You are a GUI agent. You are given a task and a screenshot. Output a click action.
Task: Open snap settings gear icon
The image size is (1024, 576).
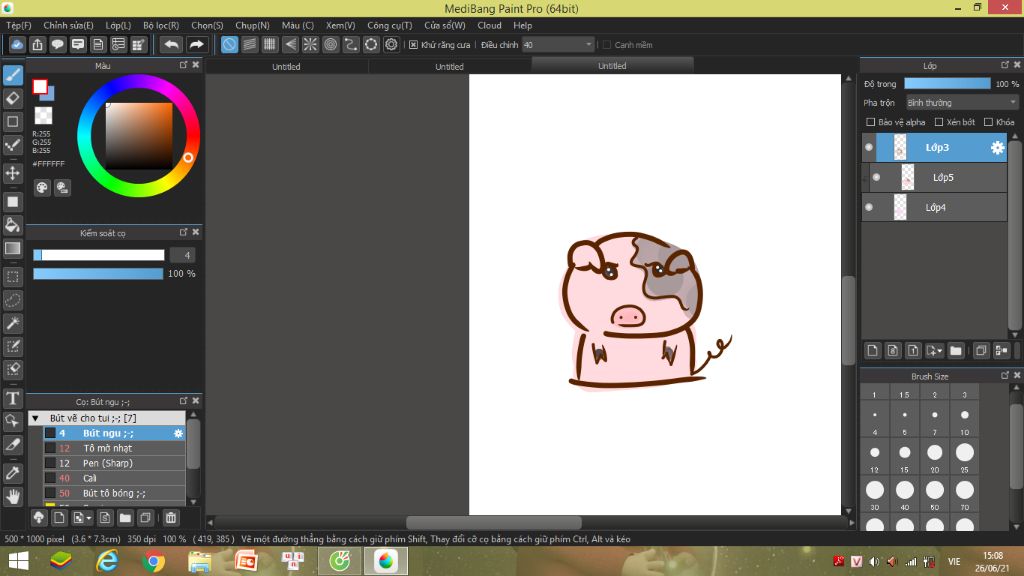(391, 44)
